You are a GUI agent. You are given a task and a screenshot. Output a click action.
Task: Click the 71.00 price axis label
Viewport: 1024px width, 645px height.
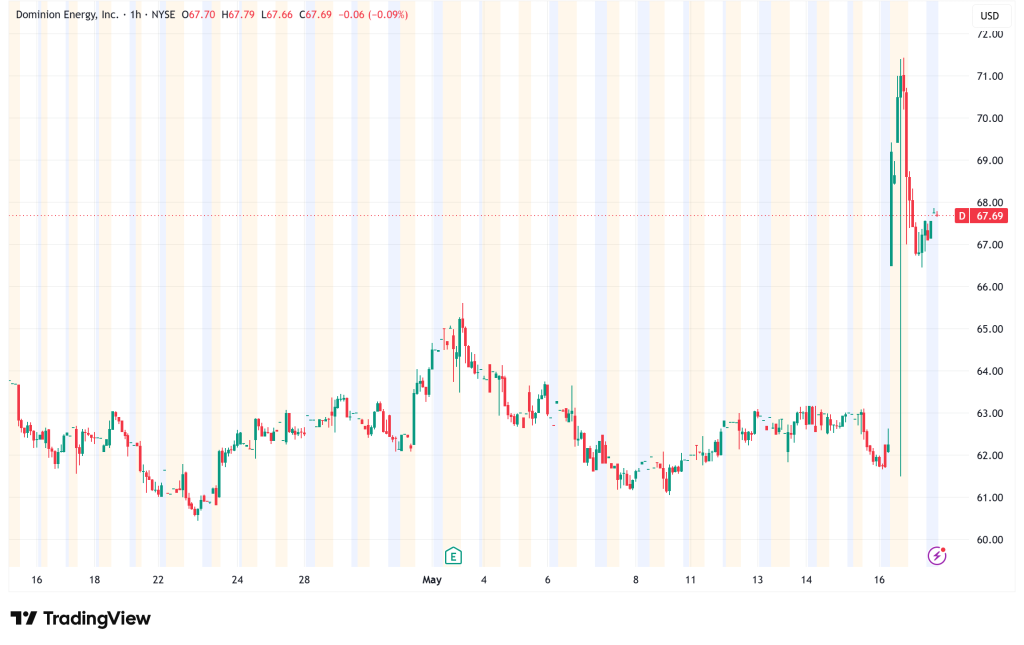coord(989,76)
